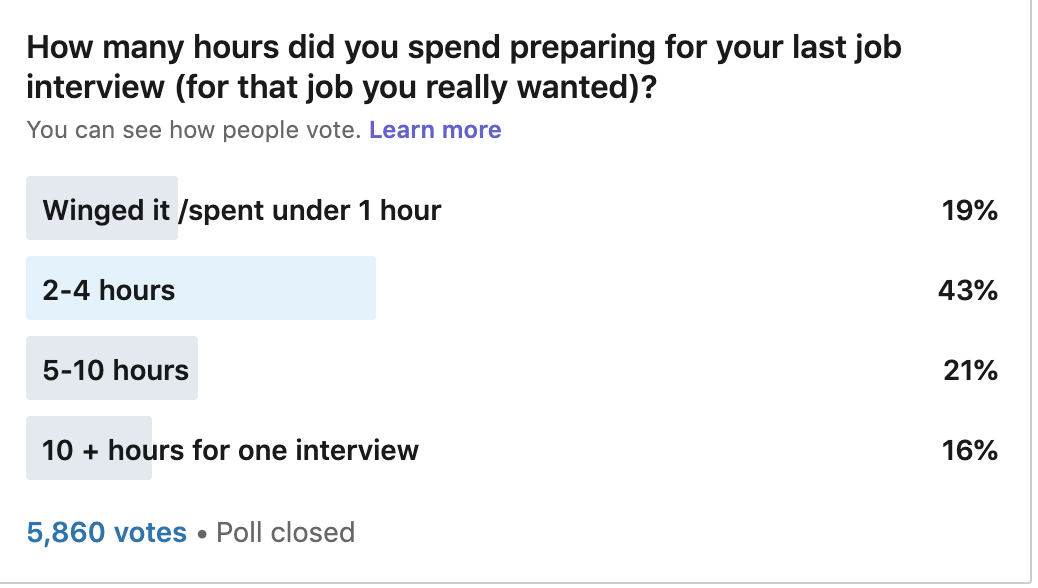Viewport: 1038px width, 588px height.
Task: Click the 43% result percentage
Action: click(968, 290)
